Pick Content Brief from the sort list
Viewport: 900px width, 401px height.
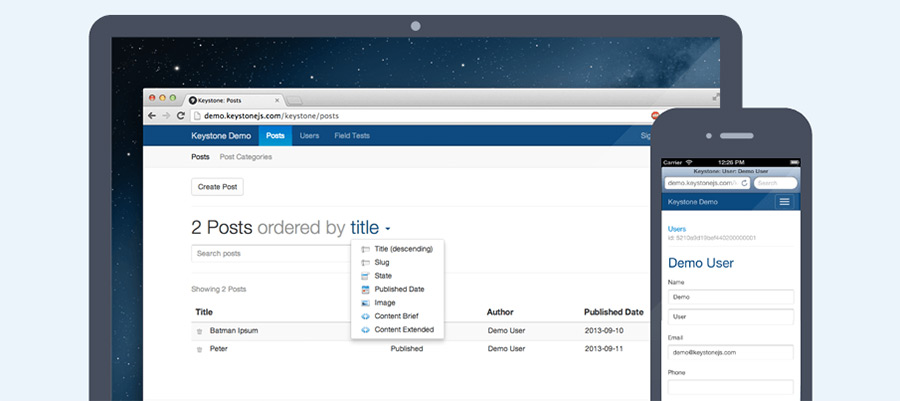tap(397, 316)
